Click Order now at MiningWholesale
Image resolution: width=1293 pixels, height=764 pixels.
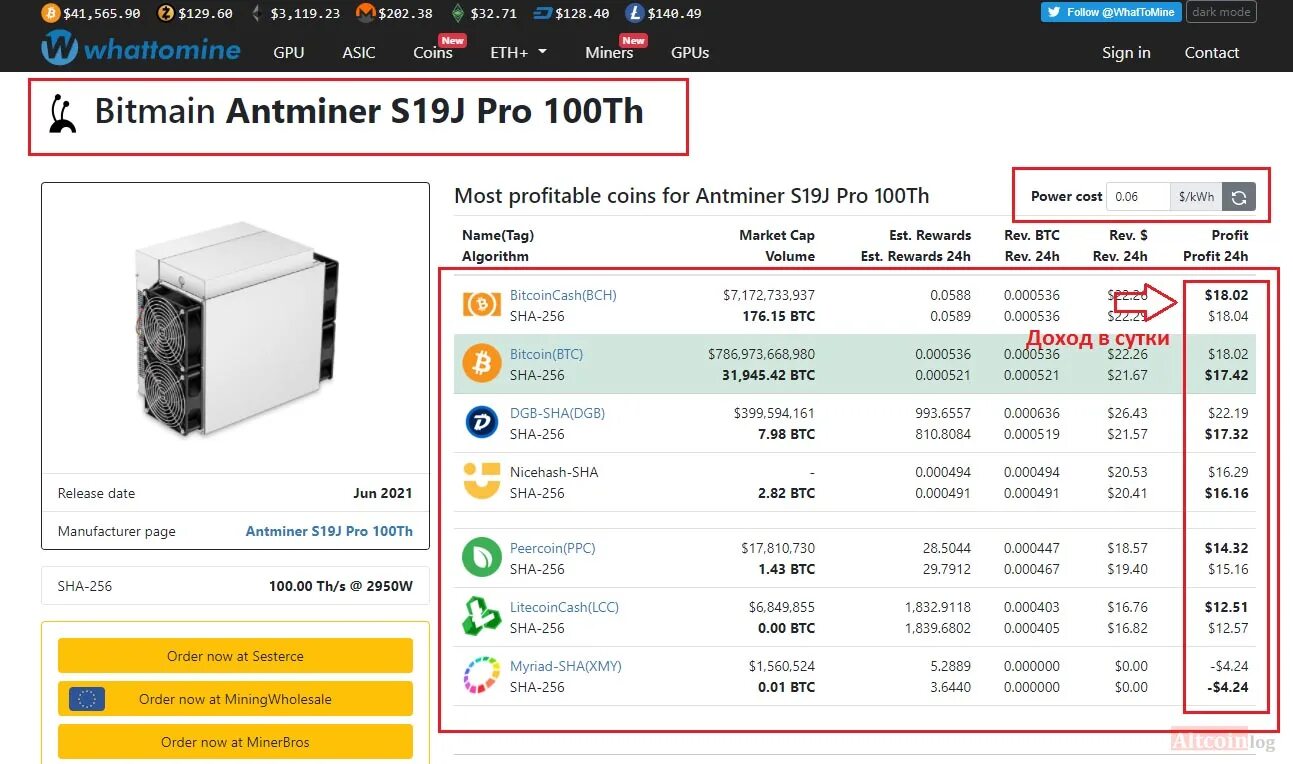[235, 699]
